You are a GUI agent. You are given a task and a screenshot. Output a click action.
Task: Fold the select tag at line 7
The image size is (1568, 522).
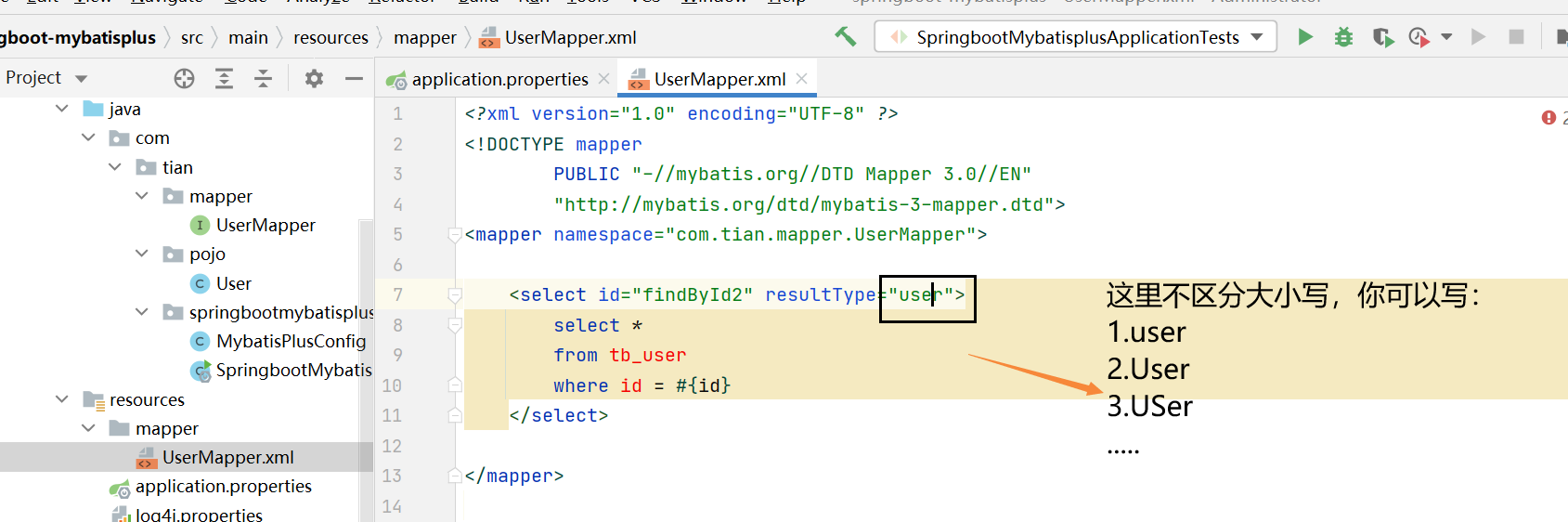pos(455,295)
